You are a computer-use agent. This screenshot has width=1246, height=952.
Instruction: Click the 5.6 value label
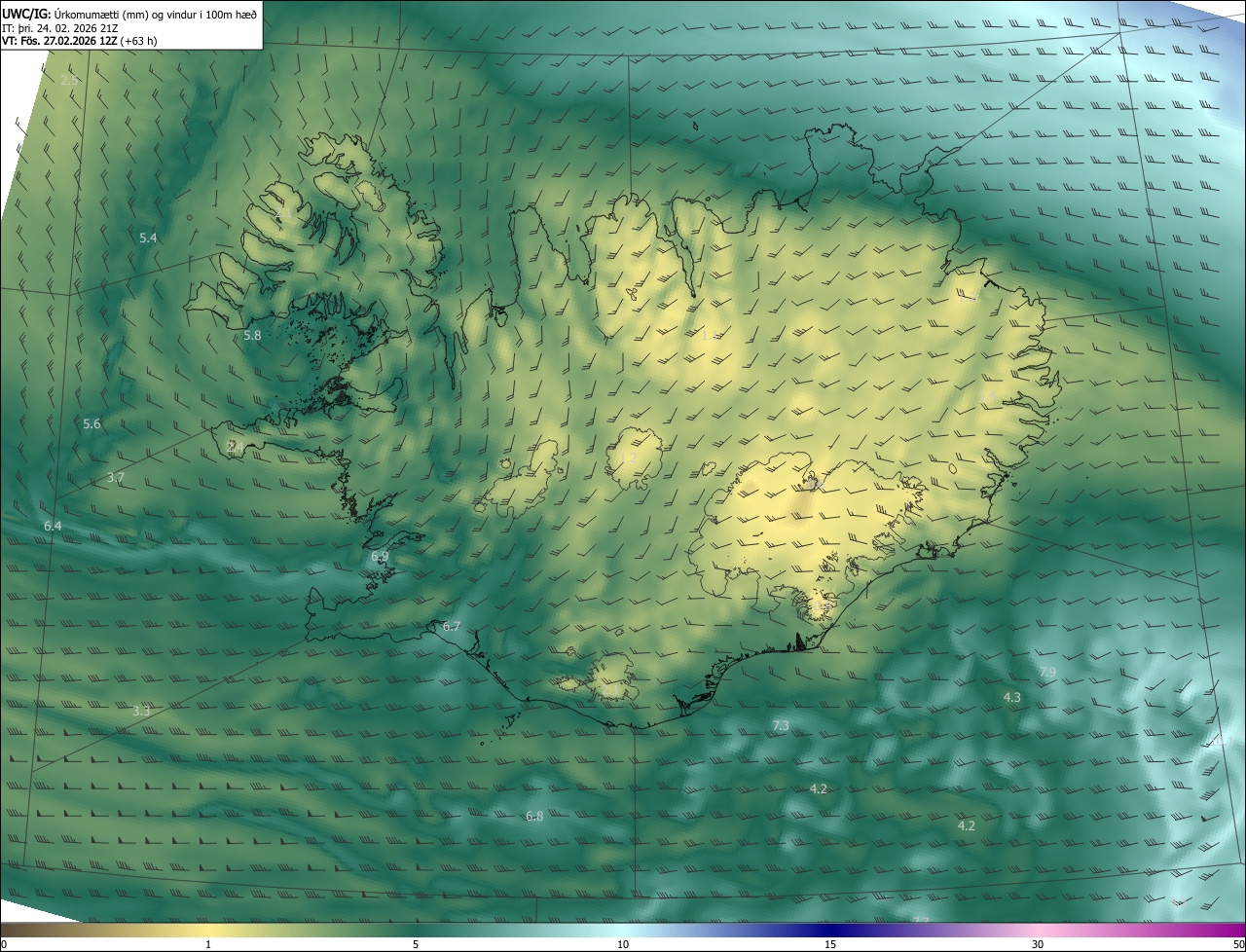92,423
